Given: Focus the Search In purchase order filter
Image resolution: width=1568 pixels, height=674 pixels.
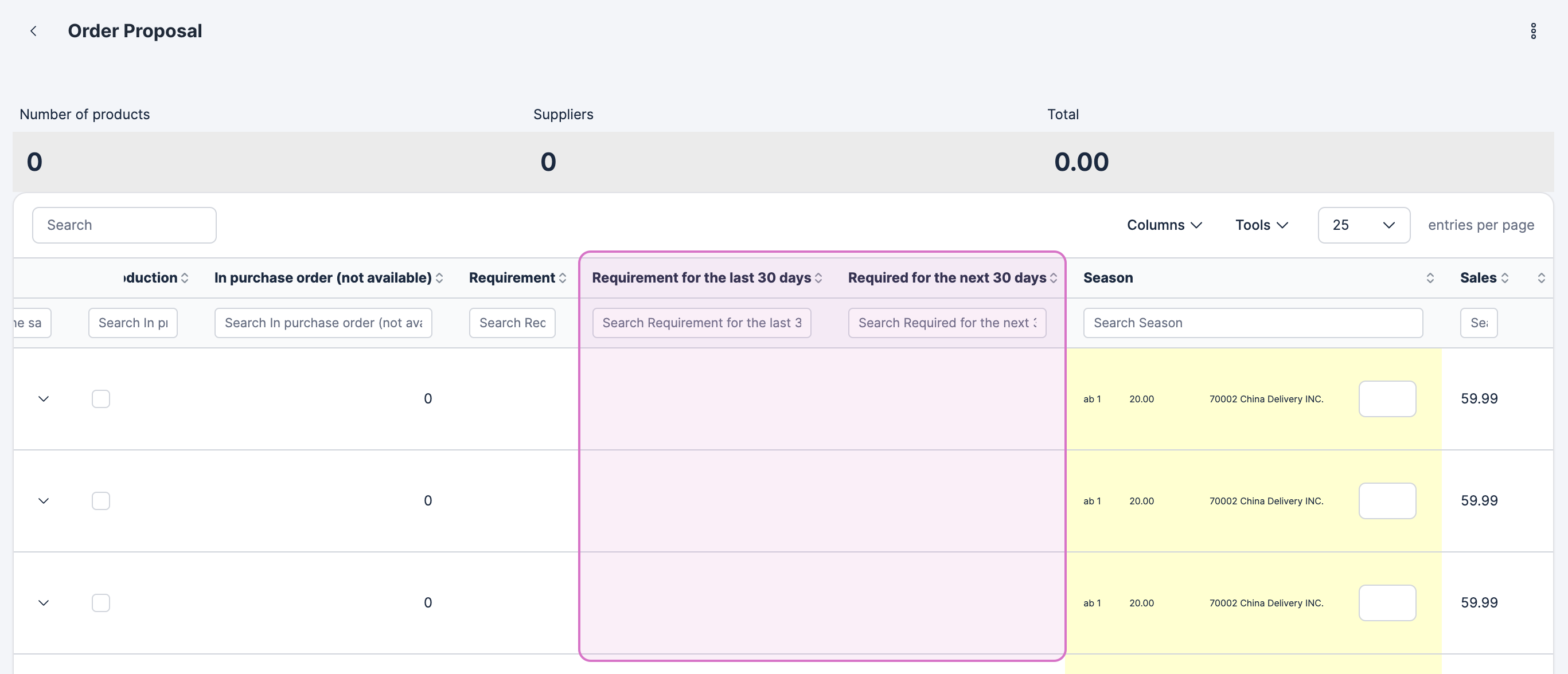Looking at the screenshot, I should tap(323, 323).
